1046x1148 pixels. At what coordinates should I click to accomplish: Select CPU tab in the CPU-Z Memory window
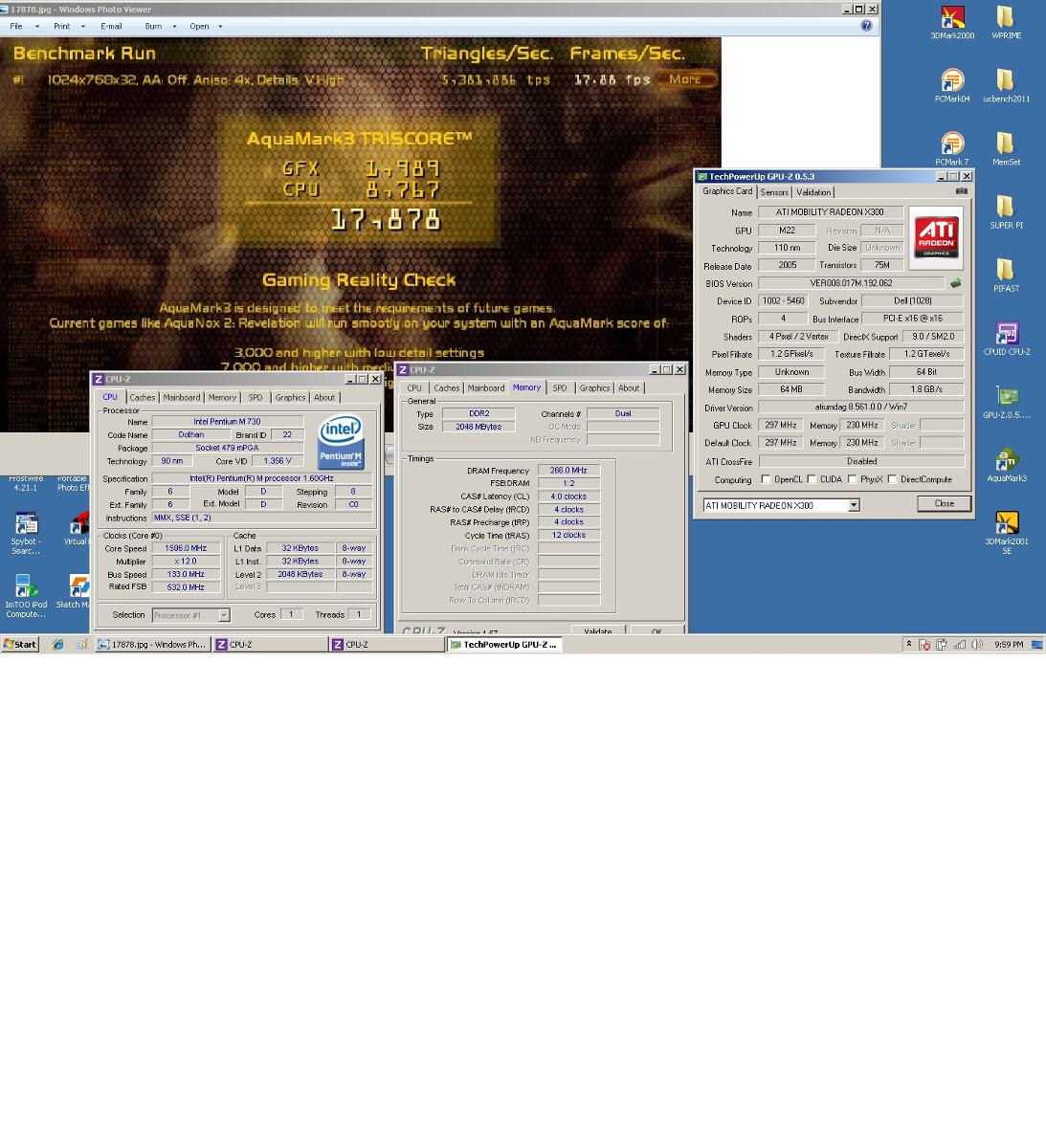pos(414,387)
